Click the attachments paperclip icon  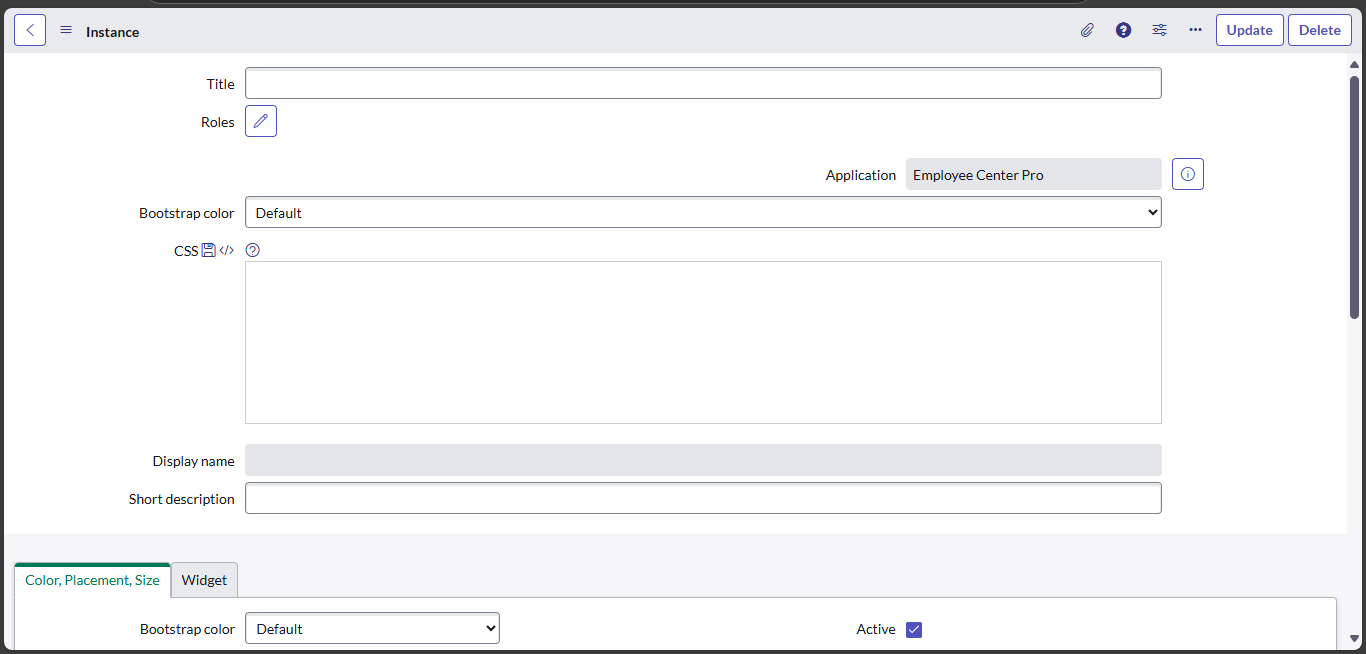(x=1087, y=30)
